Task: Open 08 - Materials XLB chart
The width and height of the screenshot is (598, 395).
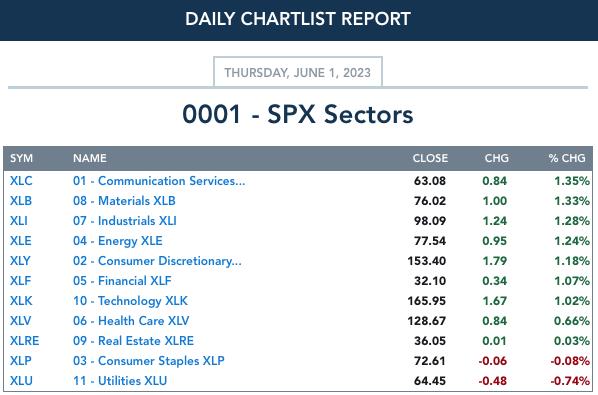Action: 124,201
